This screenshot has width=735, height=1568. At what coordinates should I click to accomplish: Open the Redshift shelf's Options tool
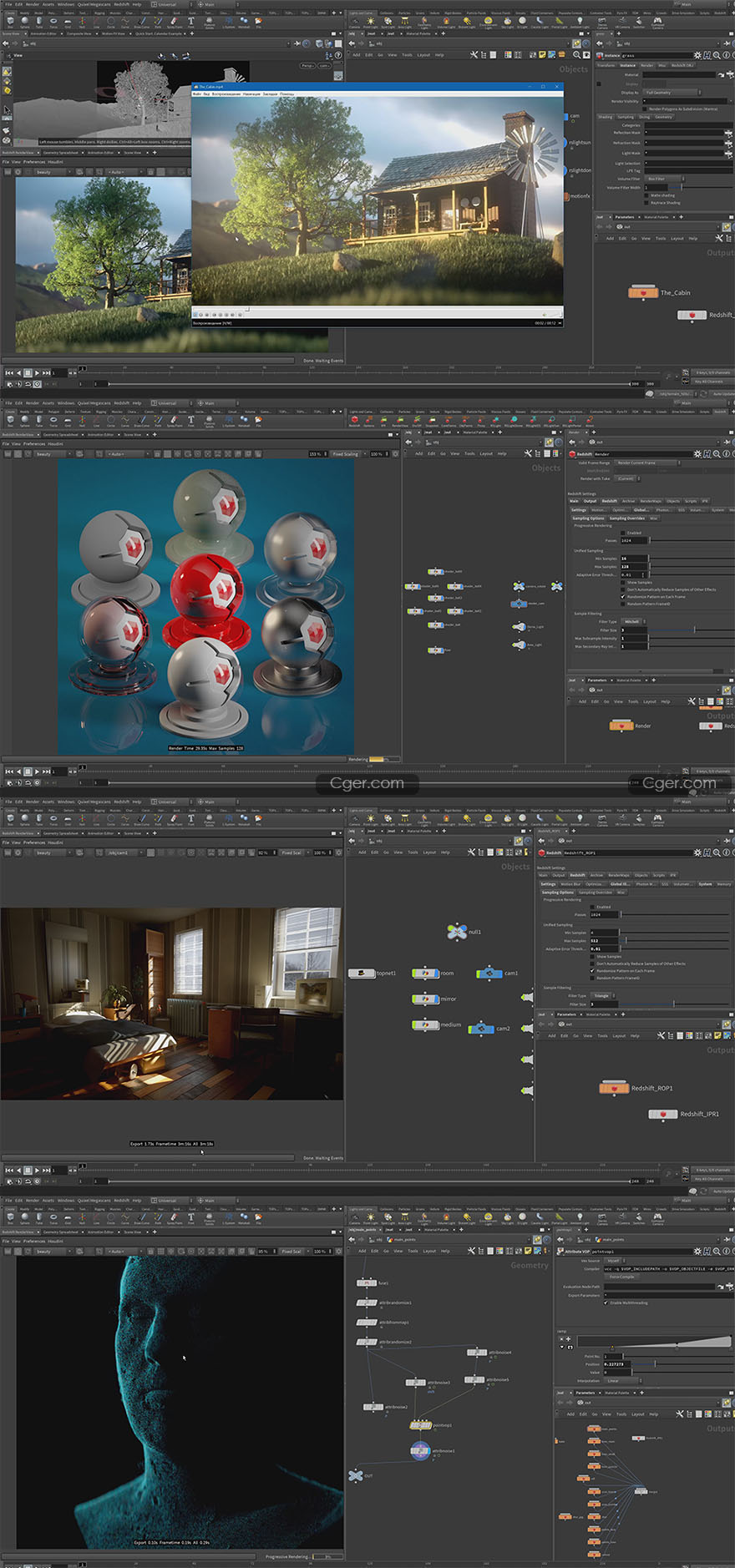[369, 421]
